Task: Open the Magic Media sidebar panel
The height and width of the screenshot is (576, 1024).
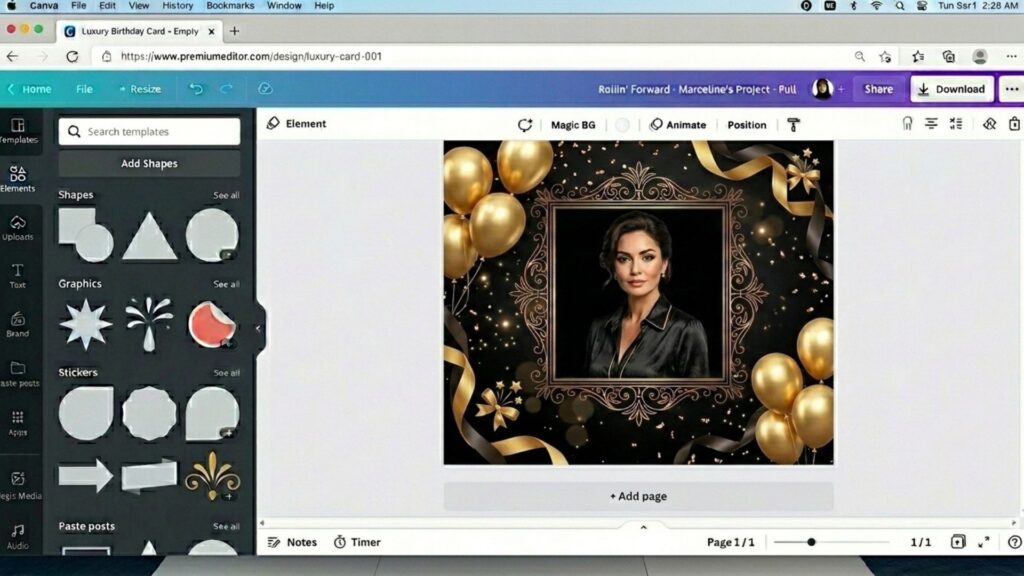Action: 18,485
